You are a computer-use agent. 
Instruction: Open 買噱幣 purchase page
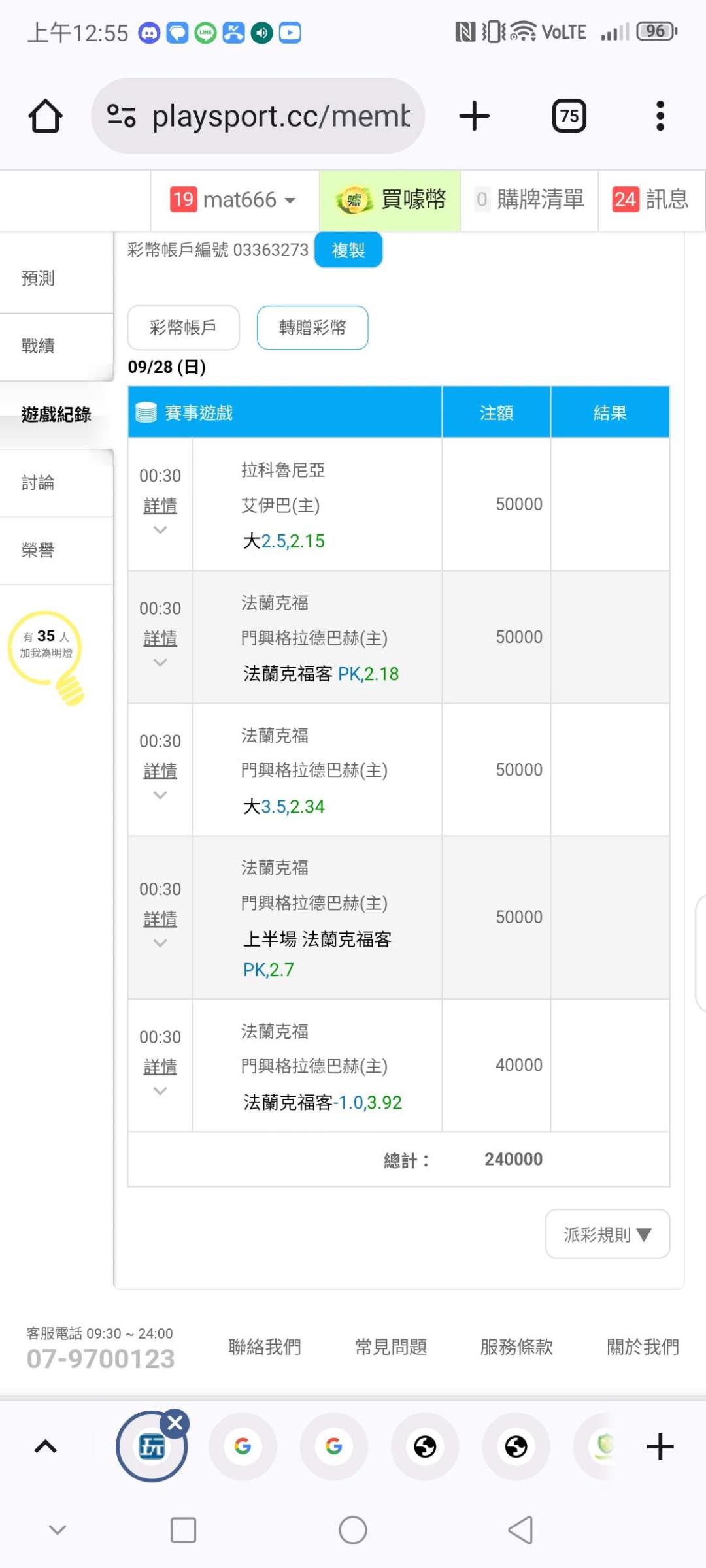coord(390,200)
